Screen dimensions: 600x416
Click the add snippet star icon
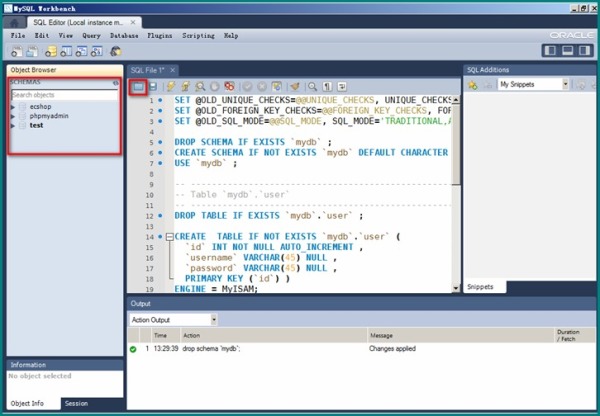coord(473,85)
